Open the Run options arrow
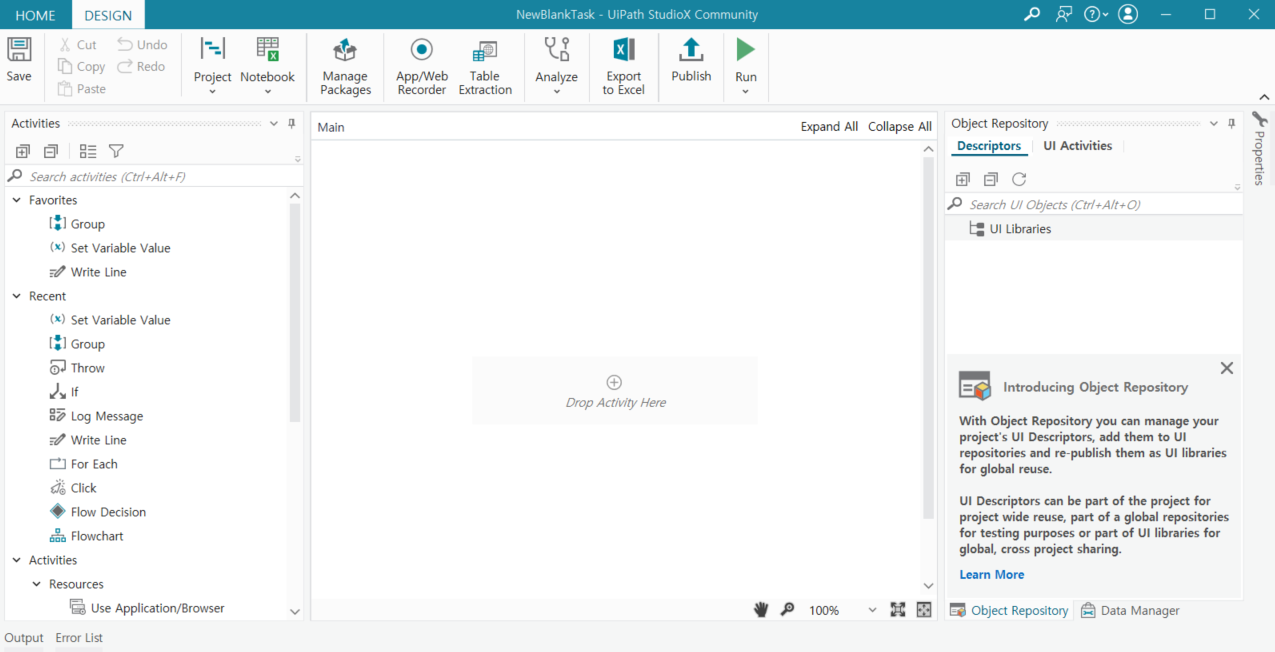1275x652 pixels. [746, 91]
